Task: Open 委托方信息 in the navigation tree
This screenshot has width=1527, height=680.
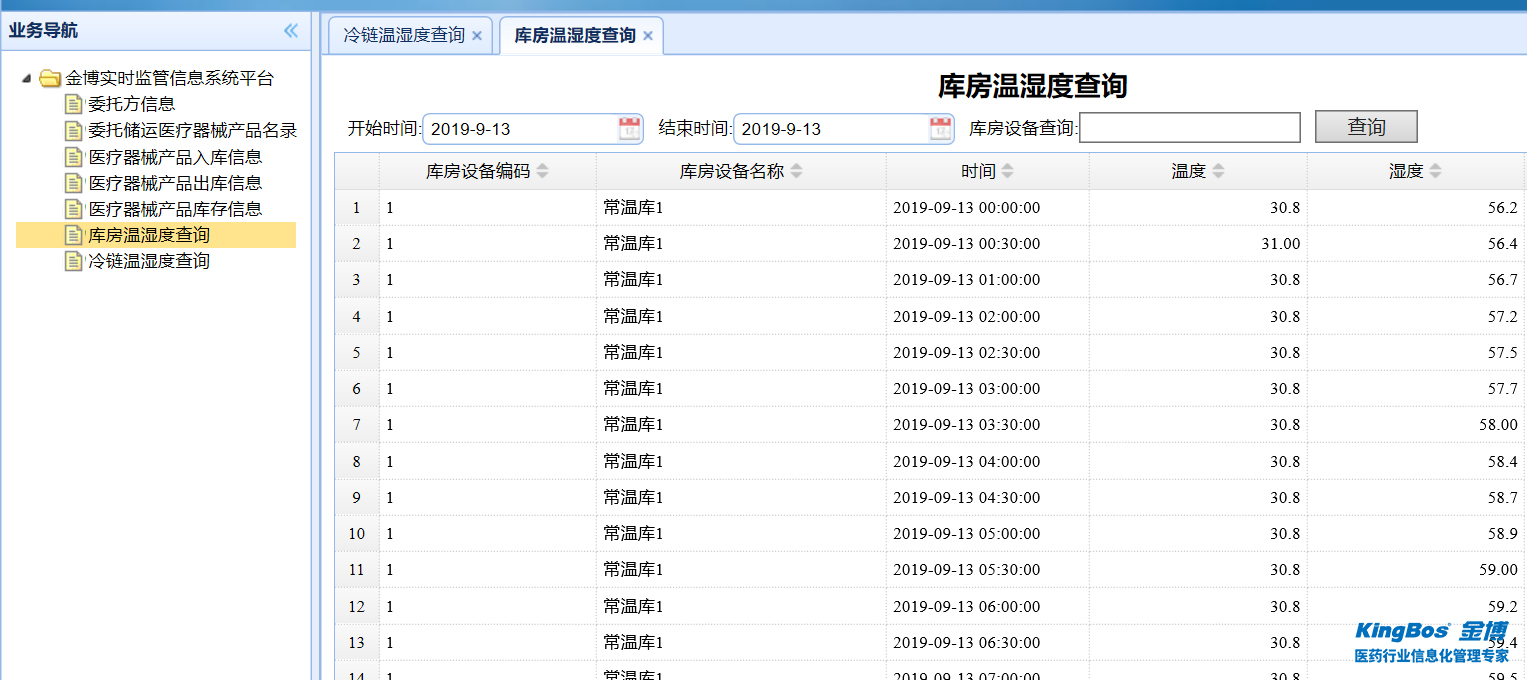Action: click(131, 103)
